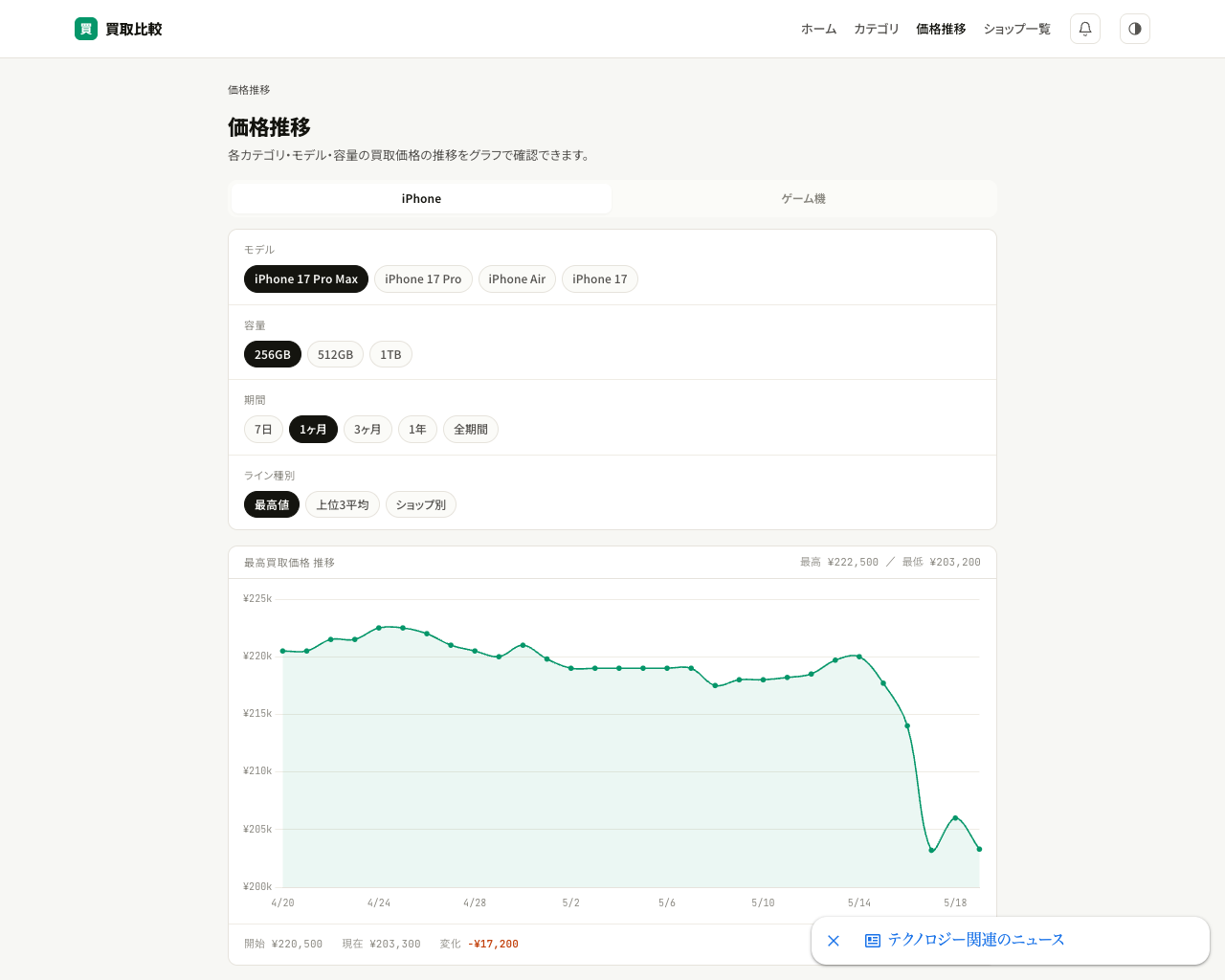This screenshot has height=980, width=1225.
Task: Select iPhone 17 Pro model chip
Action: click(423, 278)
